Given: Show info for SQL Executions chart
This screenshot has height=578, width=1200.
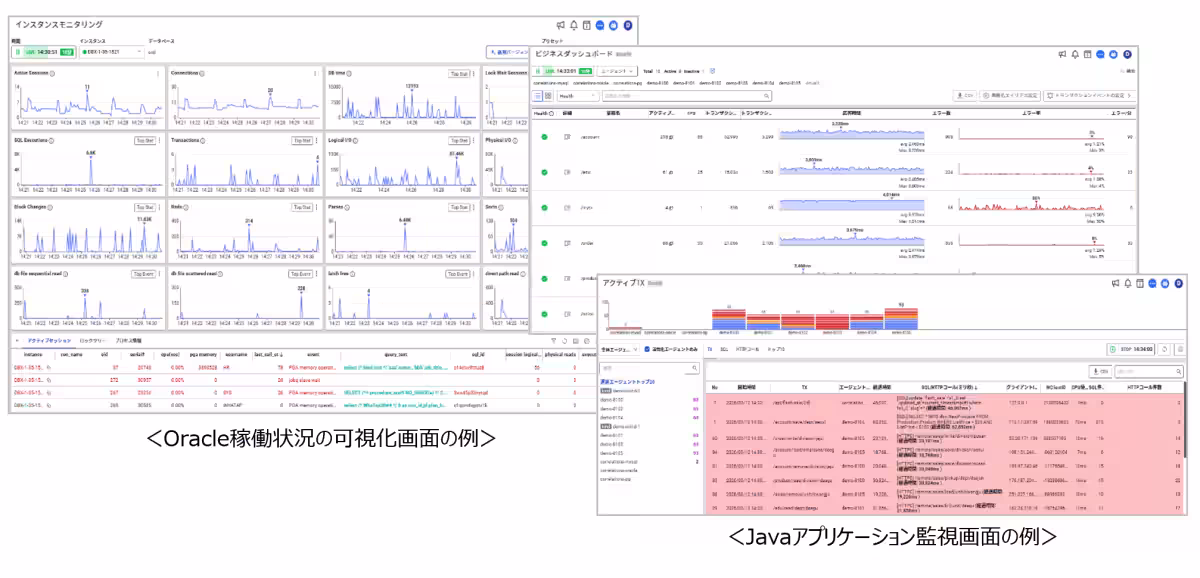Looking at the screenshot, I should pyautogui.click(x=51, y=141).
